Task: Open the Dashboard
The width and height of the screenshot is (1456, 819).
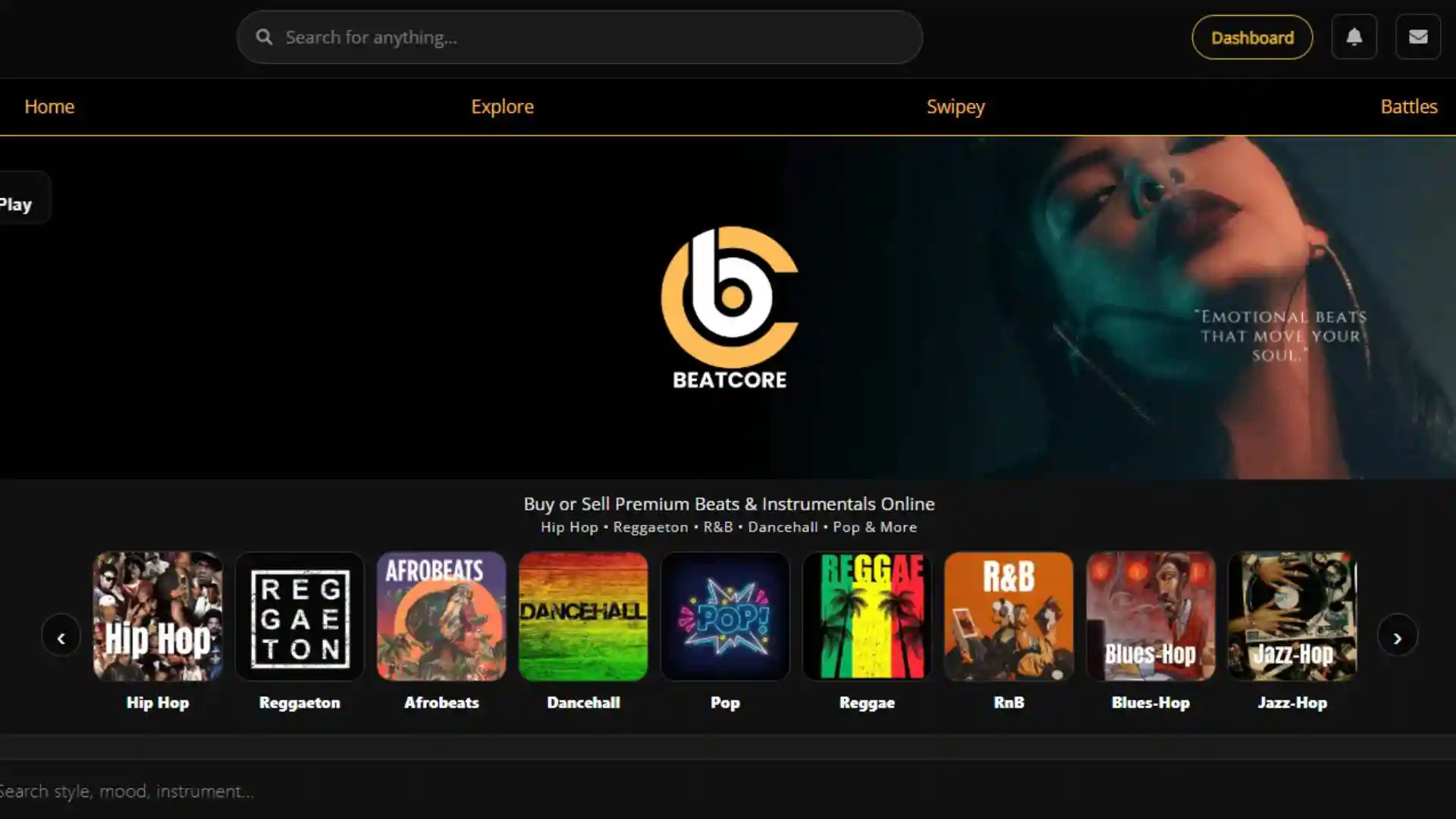Action: (1252, 37)
